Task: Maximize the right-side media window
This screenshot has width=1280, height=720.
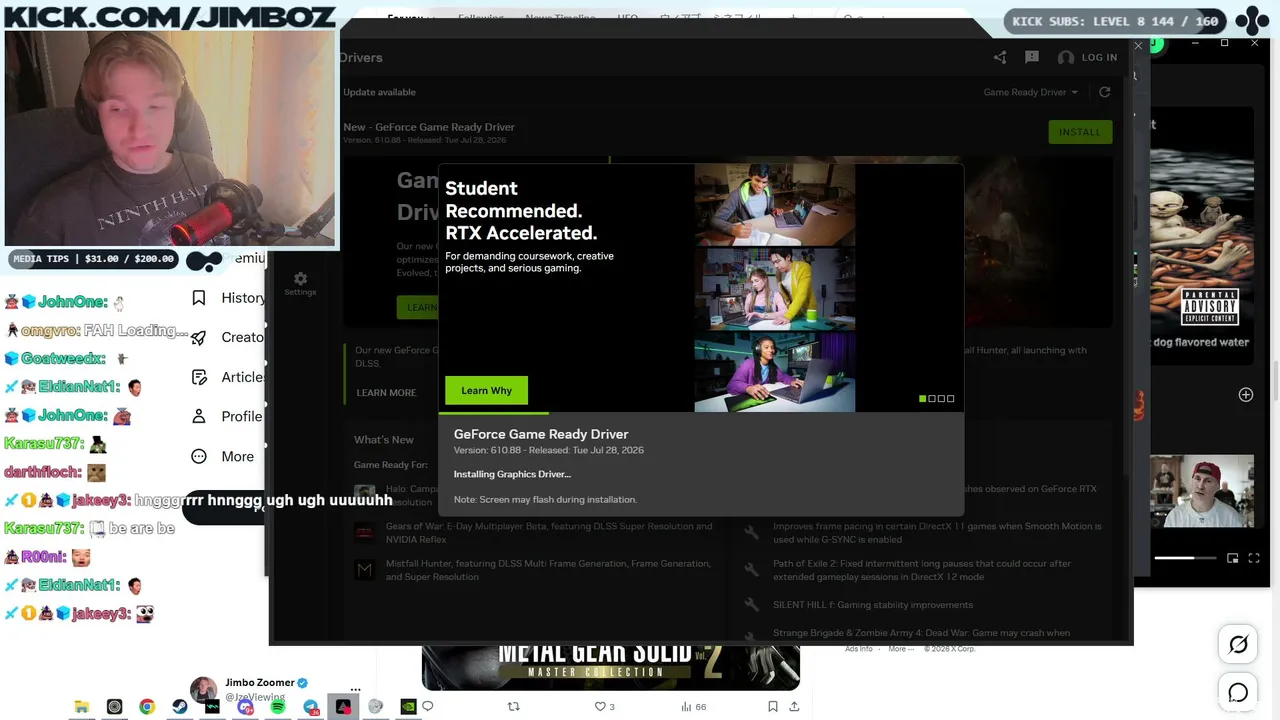Action: (x=1224, y=43)
